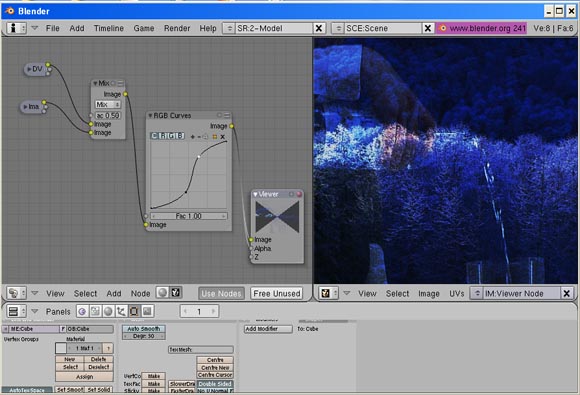Click the Mix node preview sphere icon

113,83
